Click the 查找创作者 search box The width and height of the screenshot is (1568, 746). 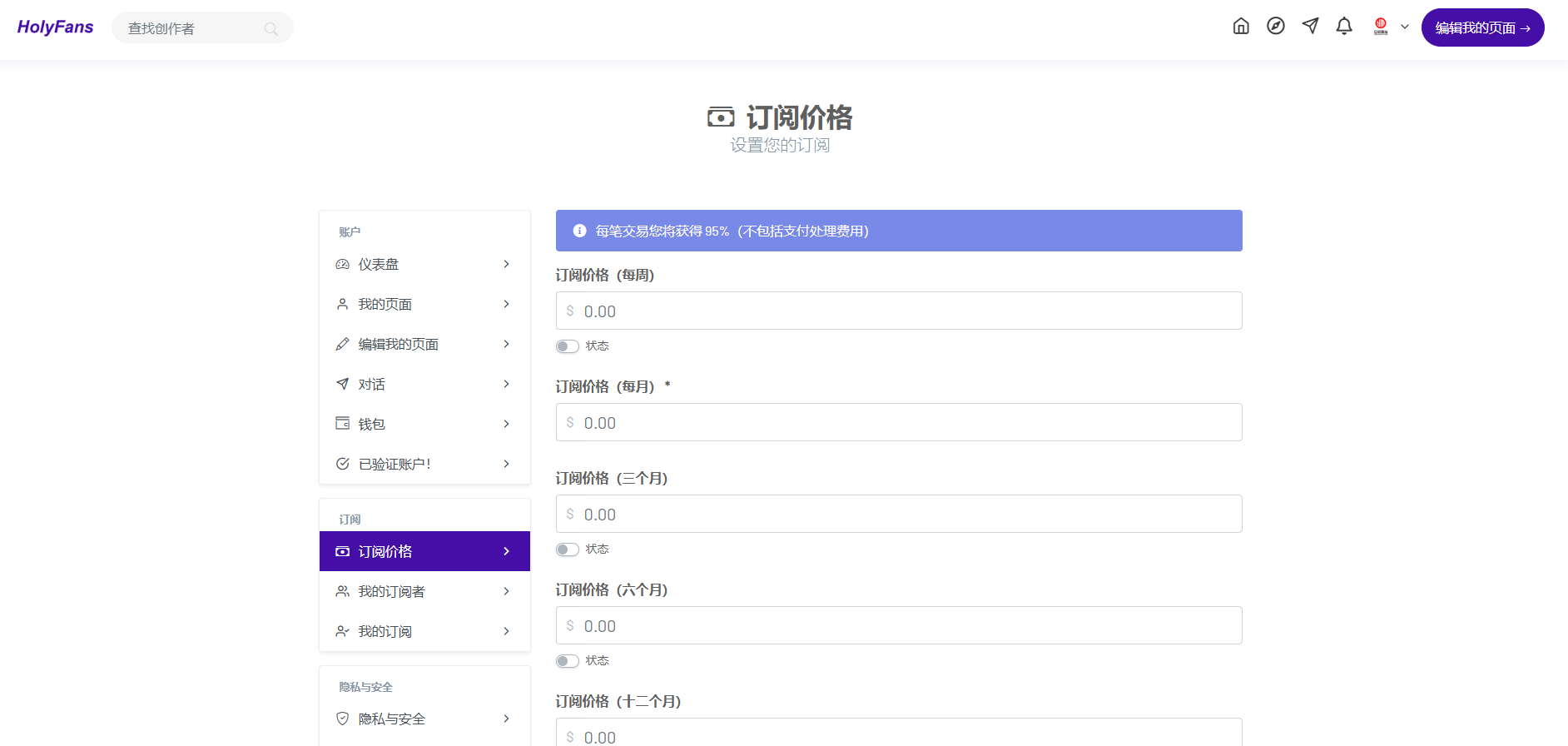(193, 28)
